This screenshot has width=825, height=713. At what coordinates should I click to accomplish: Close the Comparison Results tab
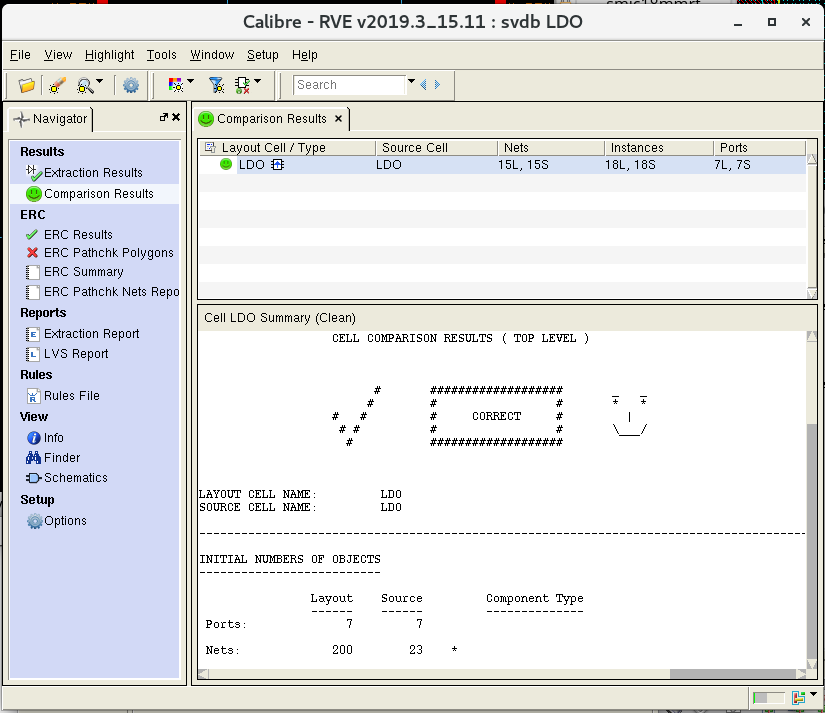click(338, 119)
